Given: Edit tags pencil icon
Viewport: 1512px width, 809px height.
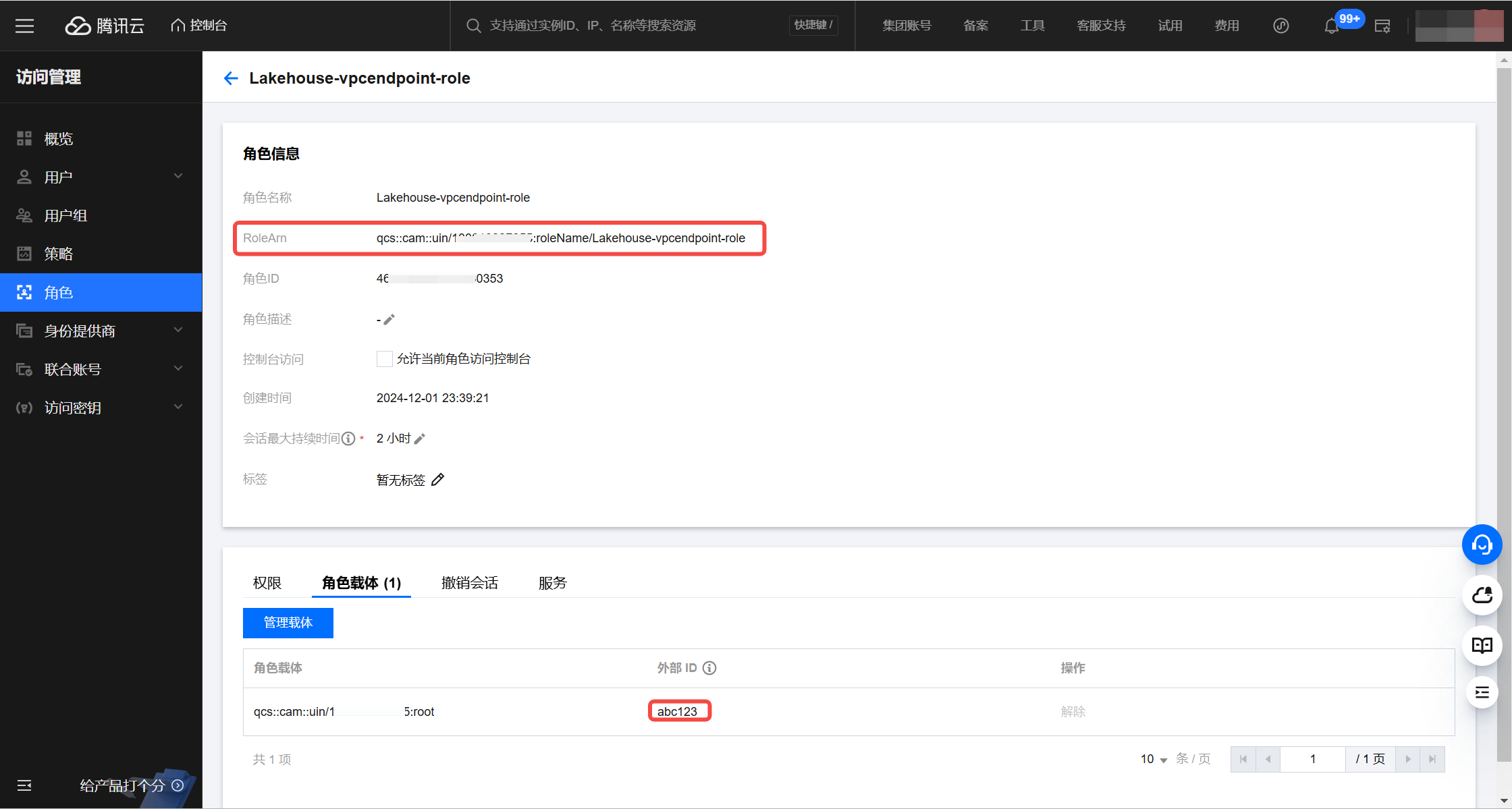Looking at the screenshot, I should pyautogui.click(x=438, y=480).
